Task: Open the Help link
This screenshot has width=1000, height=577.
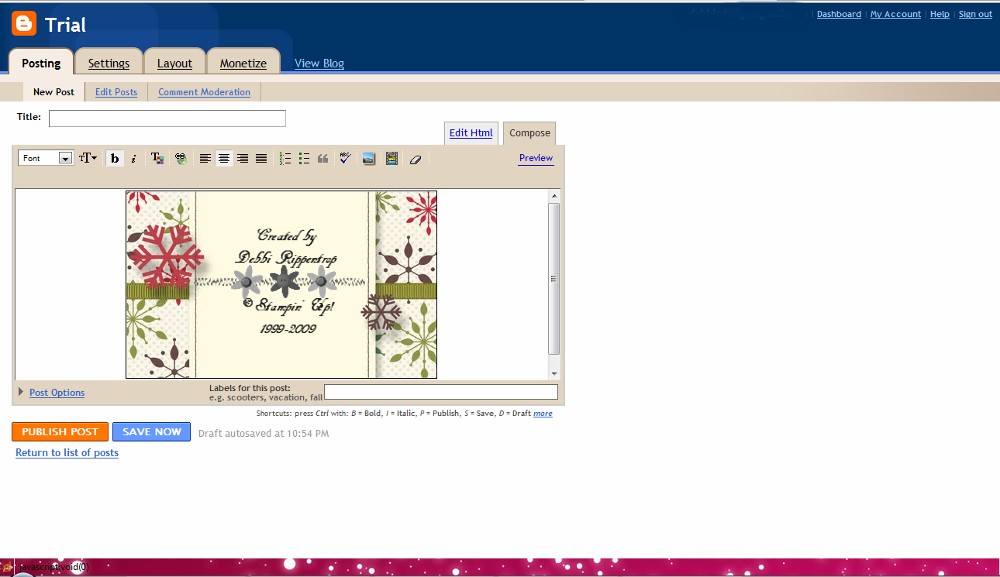Action: [x=939, y=14]
